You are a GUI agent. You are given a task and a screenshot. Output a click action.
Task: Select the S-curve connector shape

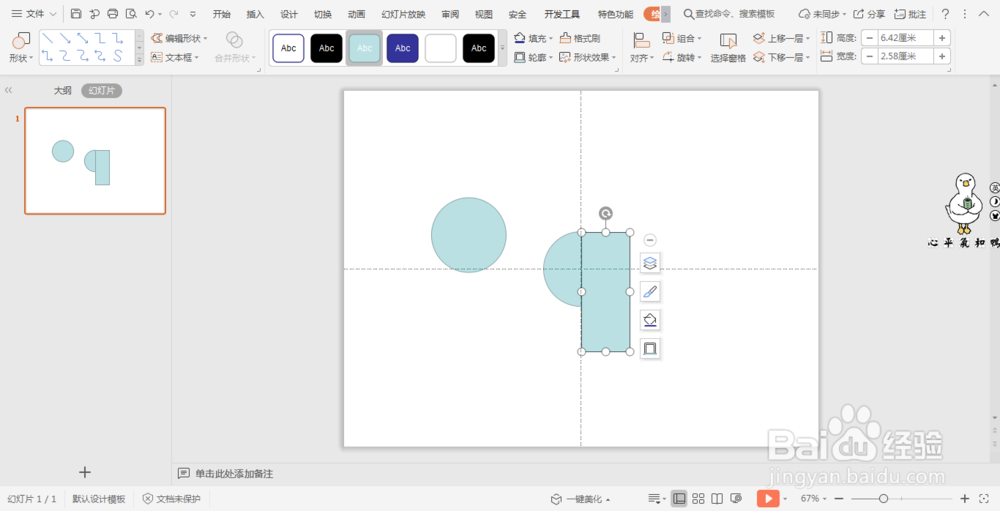coord(117,56)
